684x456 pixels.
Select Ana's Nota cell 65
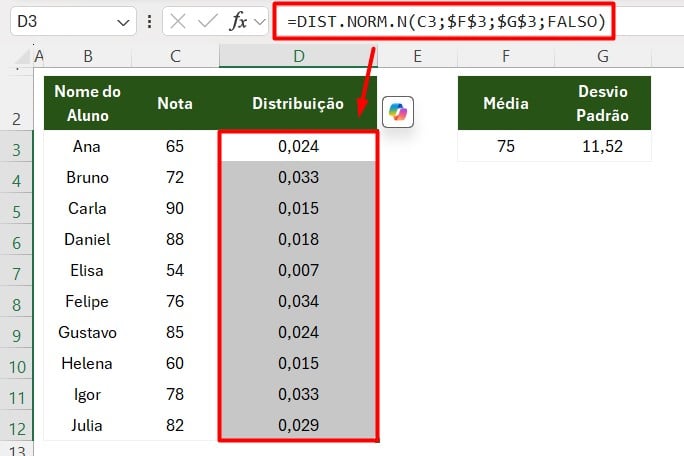[175, 146]
